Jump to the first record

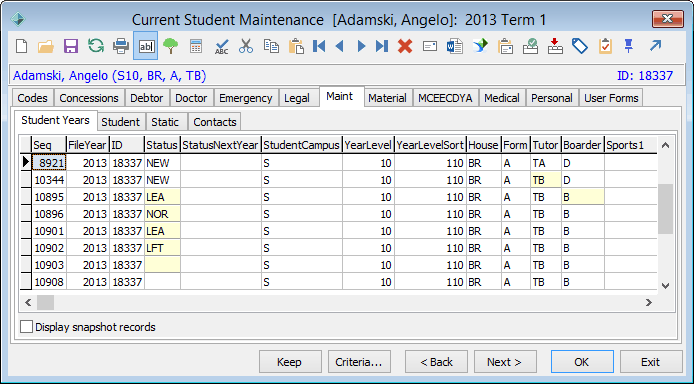coord(319,46)
